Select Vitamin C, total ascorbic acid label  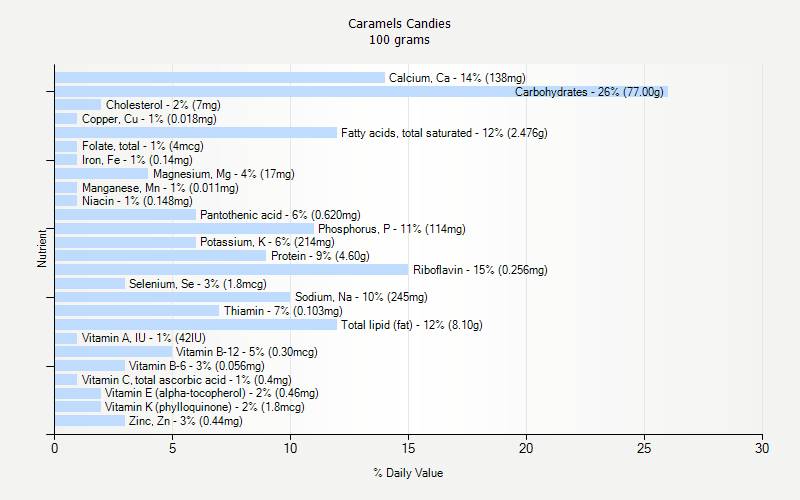click(x=187, y=380)
